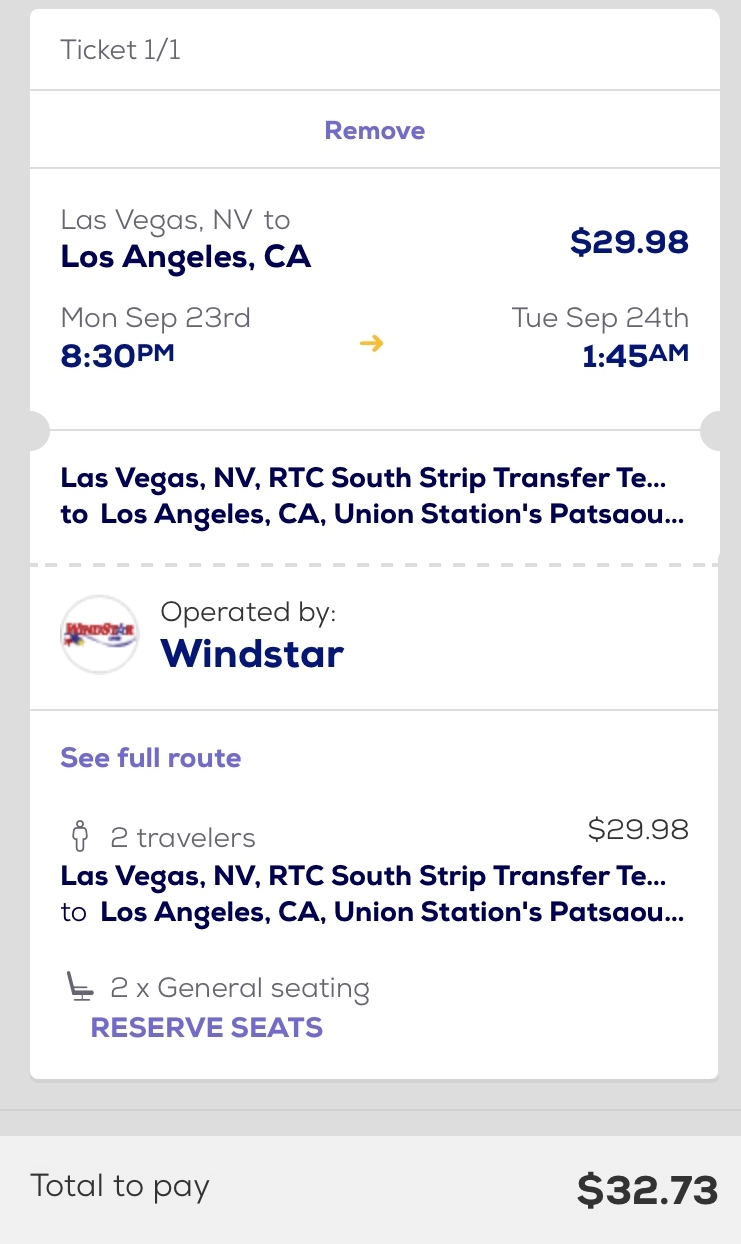Click the Windstar operator name

click(252, 654)
